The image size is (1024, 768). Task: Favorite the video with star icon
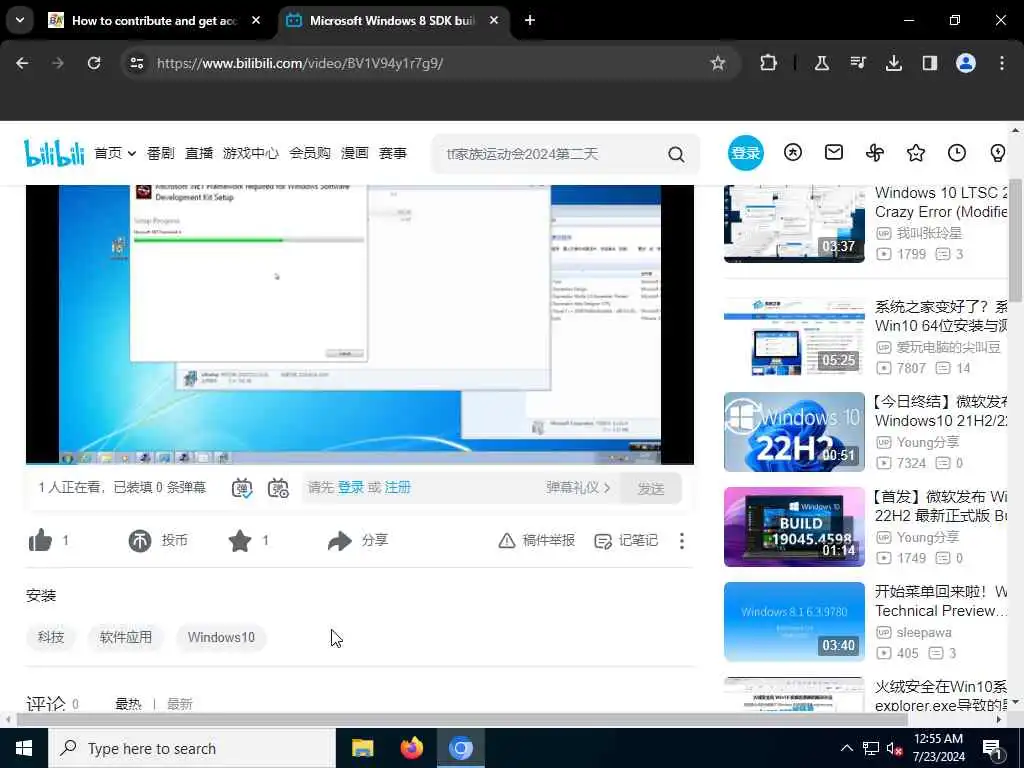(240, 540)
